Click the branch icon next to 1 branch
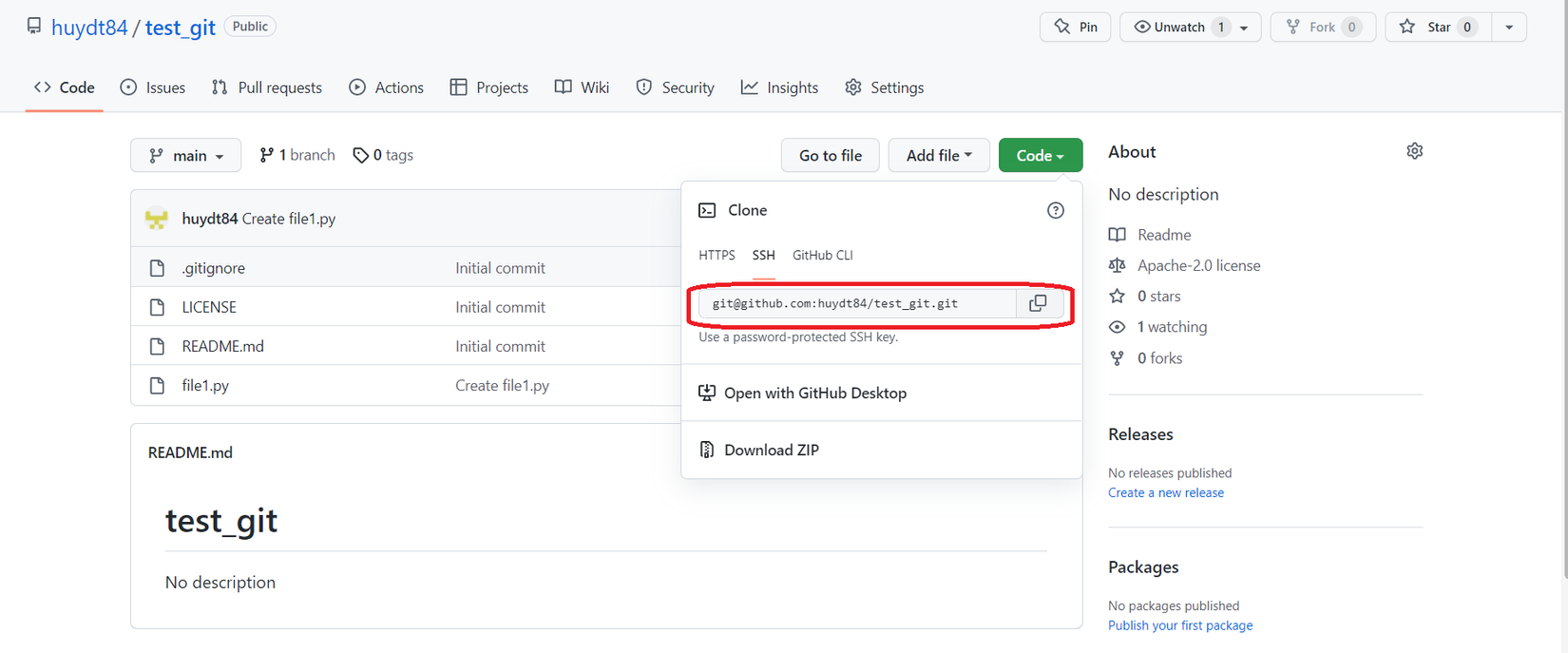The image size is (1568, 653). click(x=267, y=155)
